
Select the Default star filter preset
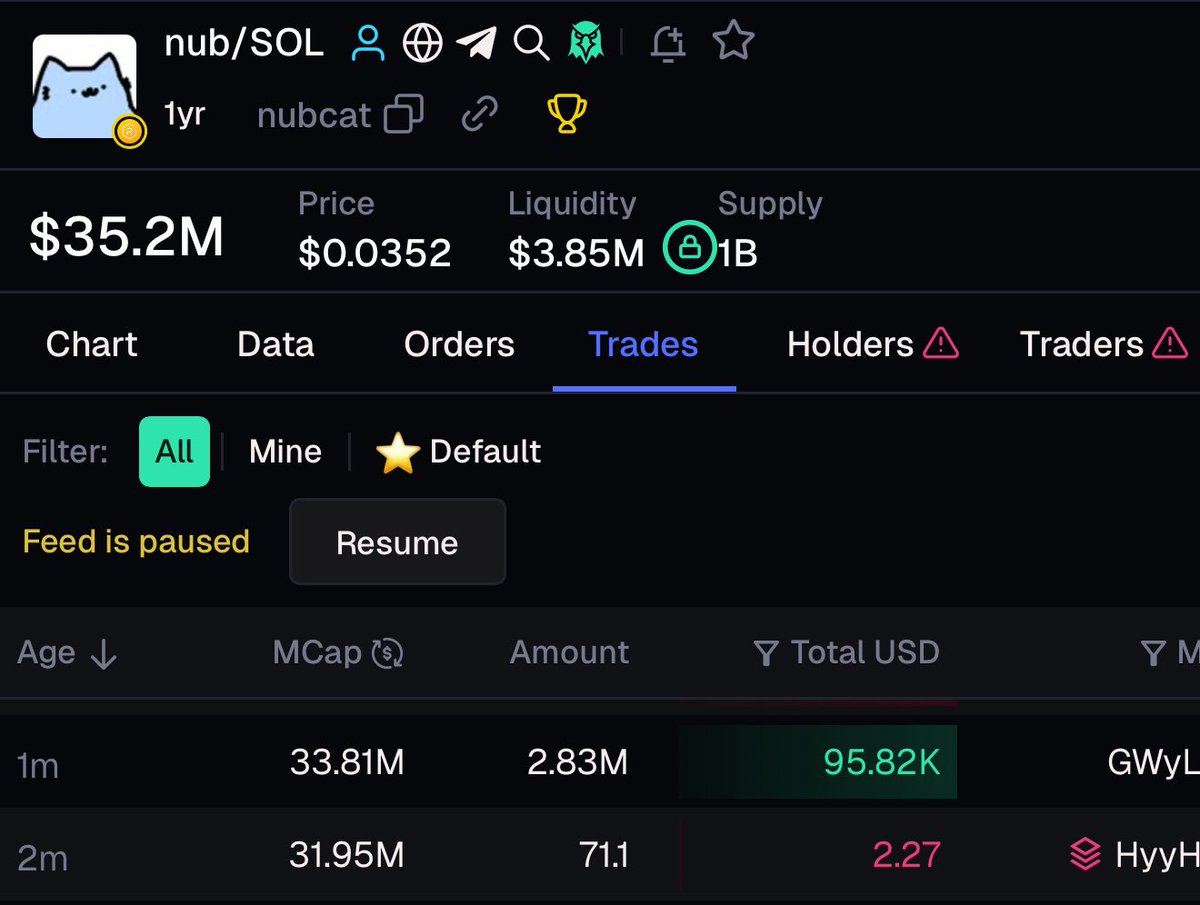(457, 451)
